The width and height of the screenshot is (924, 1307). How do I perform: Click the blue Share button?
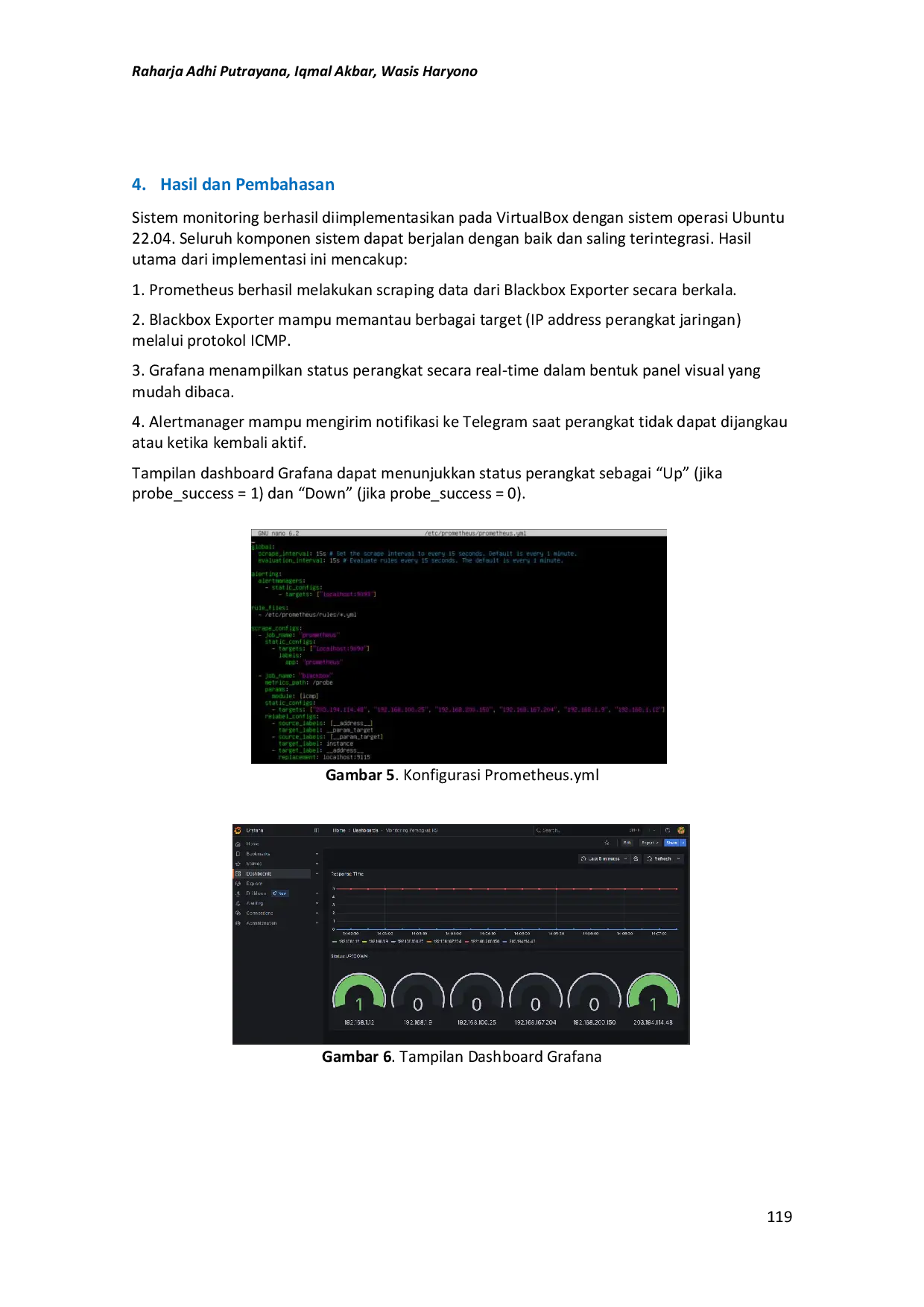click(672, 843)
